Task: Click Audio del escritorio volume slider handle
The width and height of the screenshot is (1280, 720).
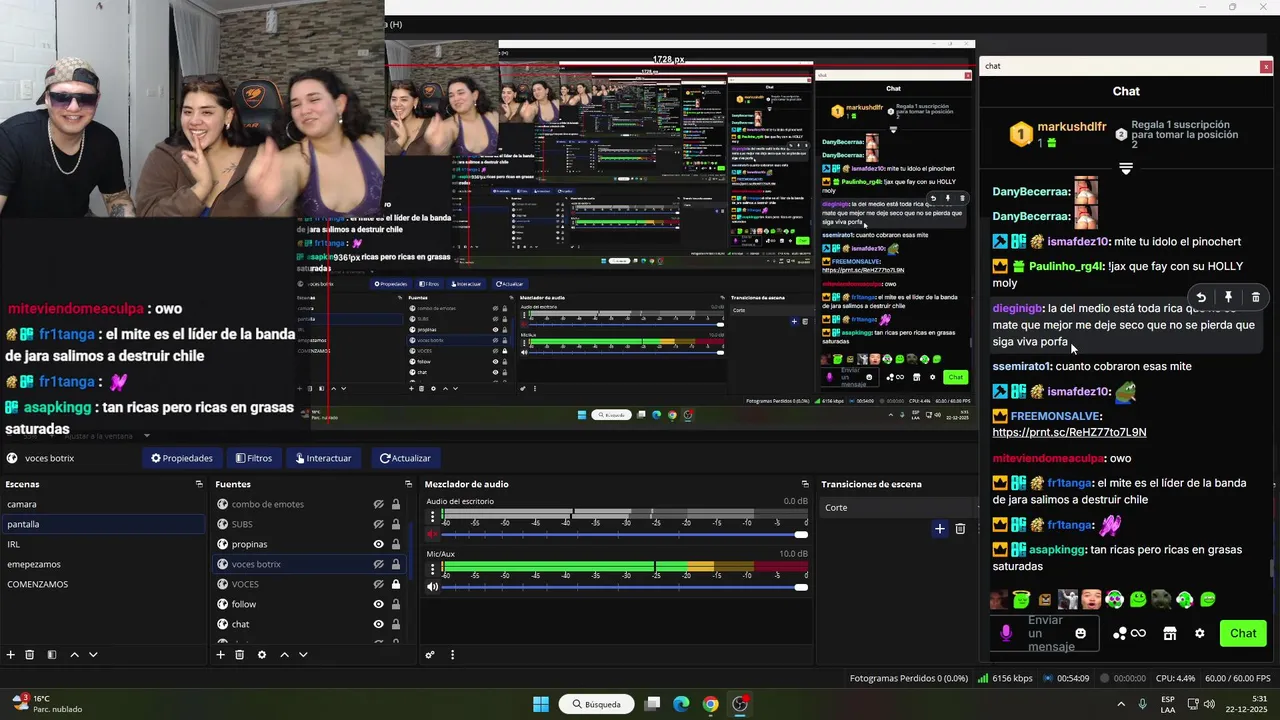Action: point(801,534)
